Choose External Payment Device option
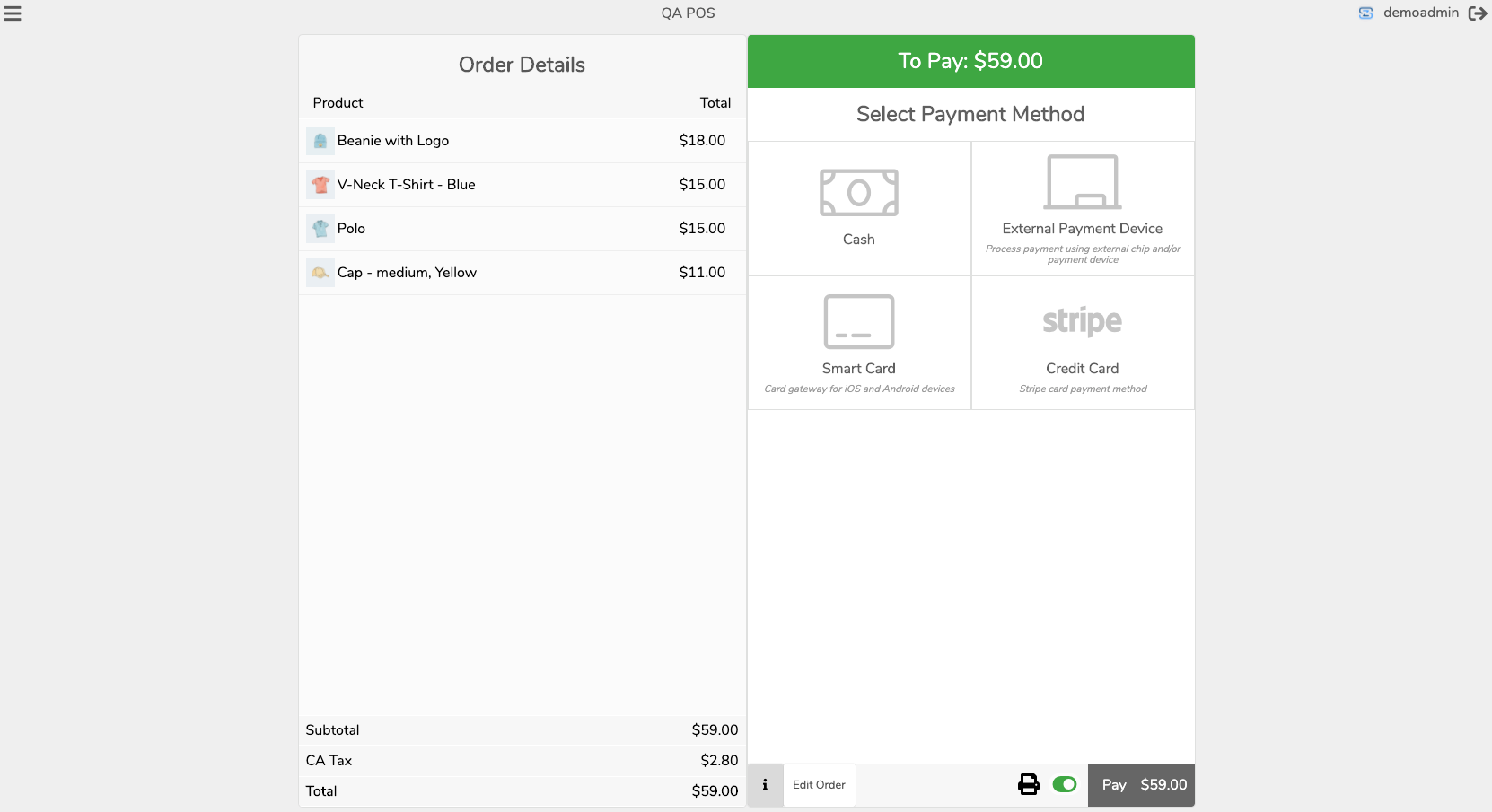The image size is (1492, 812). pos(1083,208)
